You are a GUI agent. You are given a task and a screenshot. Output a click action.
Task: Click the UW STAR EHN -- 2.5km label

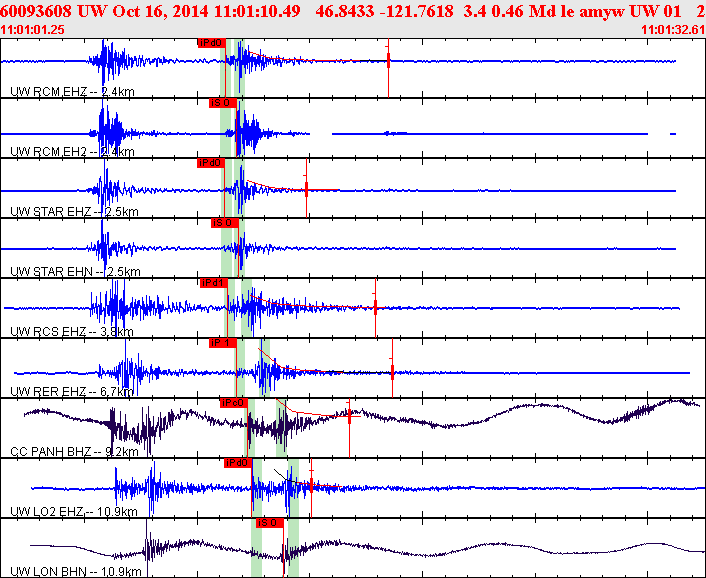pyautogui.click(x=75, y=271)
